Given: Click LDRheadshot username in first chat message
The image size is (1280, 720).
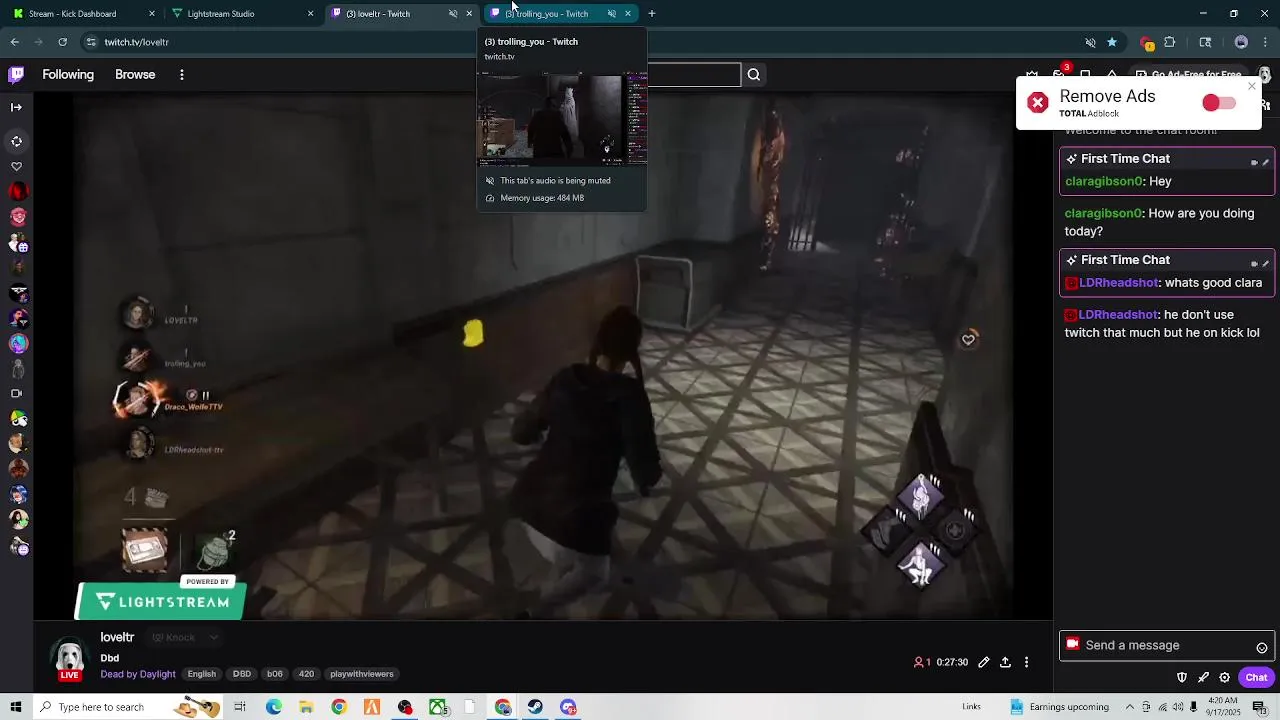Looking at the screenshot, I should 1118,283.
